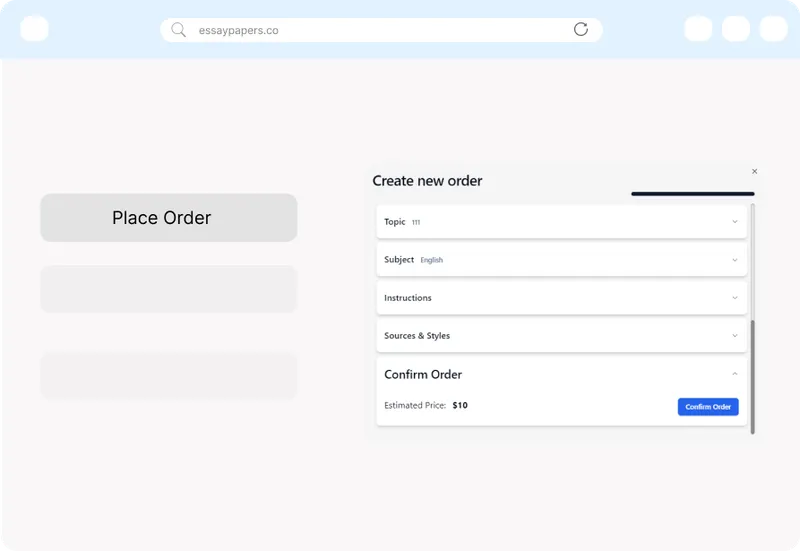Expand the Subject section chevron

point(735,260)
